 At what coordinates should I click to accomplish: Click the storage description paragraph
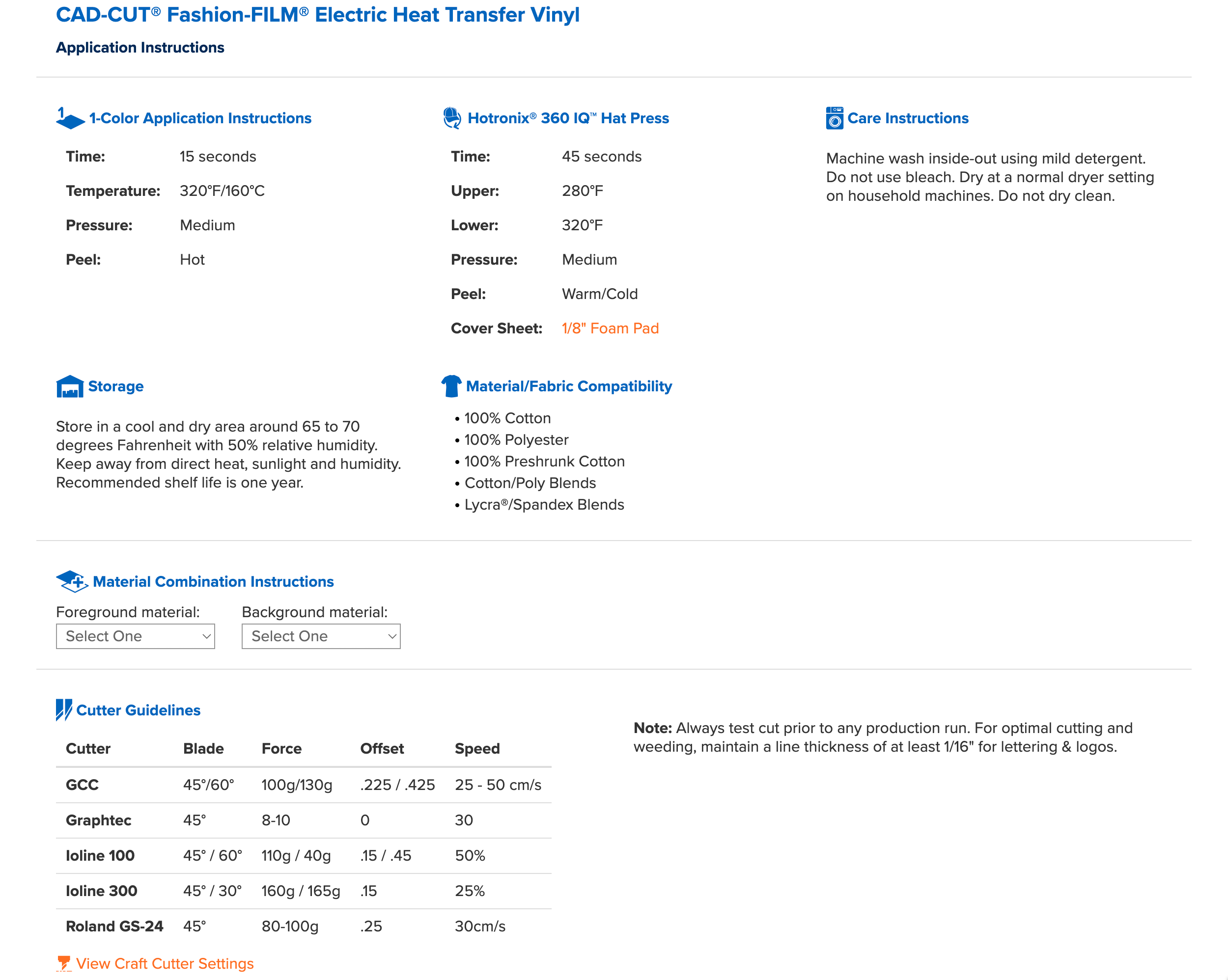[228, 455]
